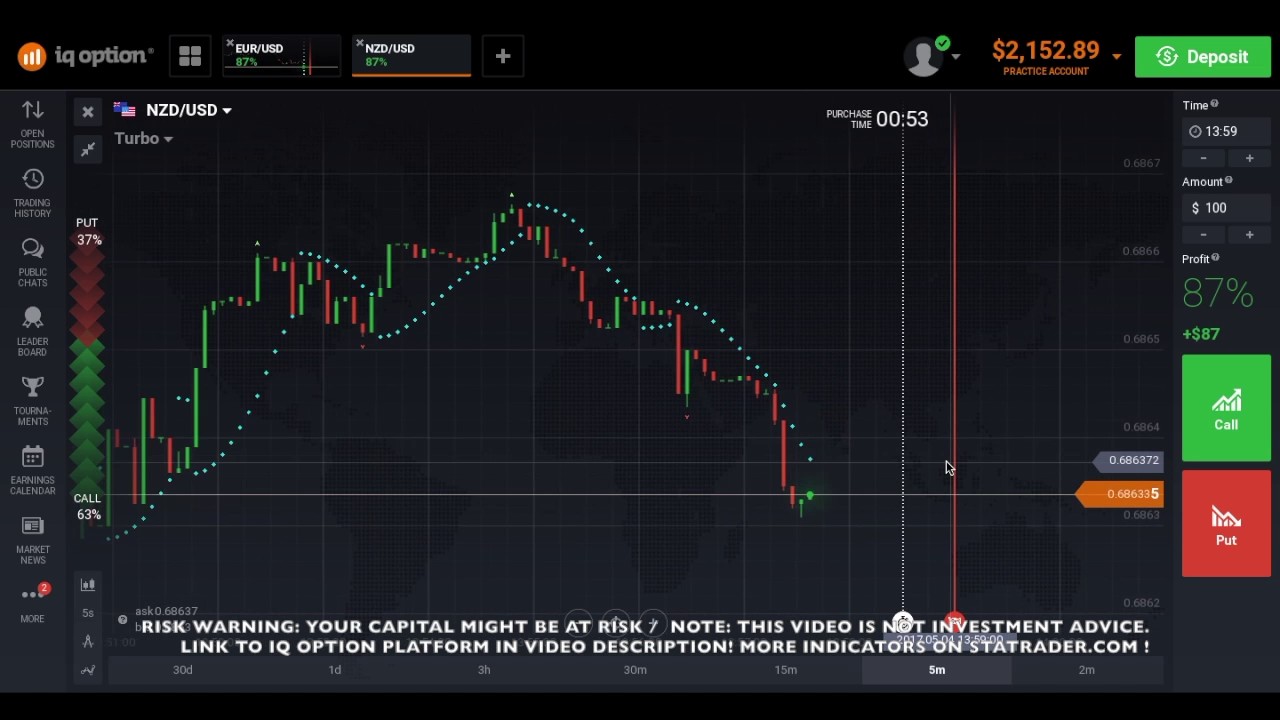The height and width of the screenshot is (720, 1280).
Task: Click the IQ Option logo
Action: [x=85, y=56]
